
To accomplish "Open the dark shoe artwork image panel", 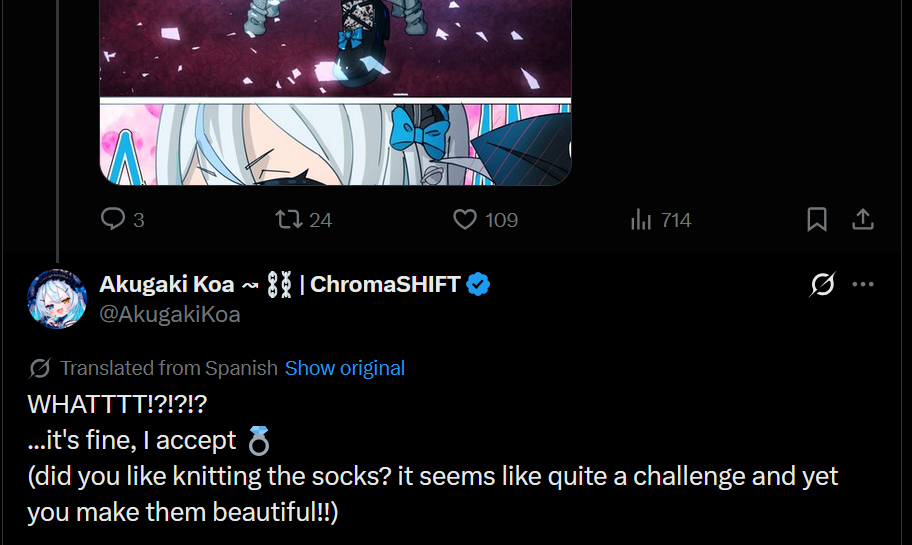I will [336, 48].
